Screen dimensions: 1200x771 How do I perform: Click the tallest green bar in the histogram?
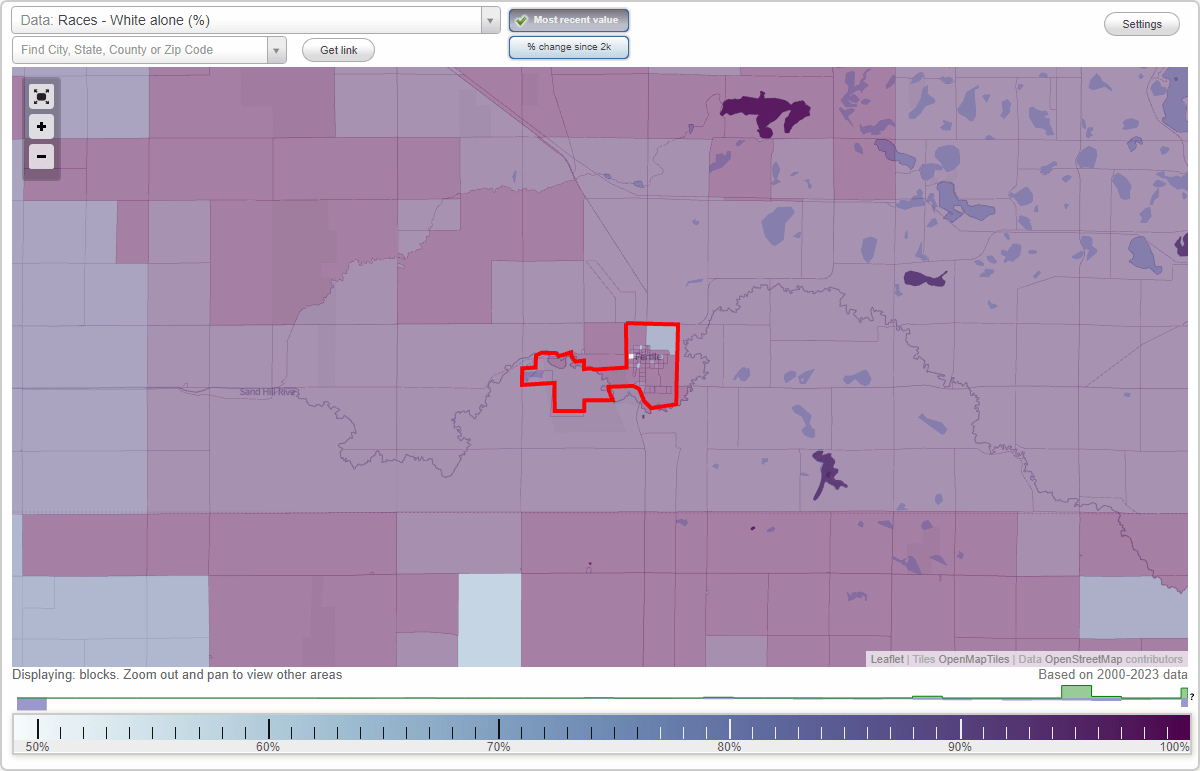click(x=1075, y=692)
